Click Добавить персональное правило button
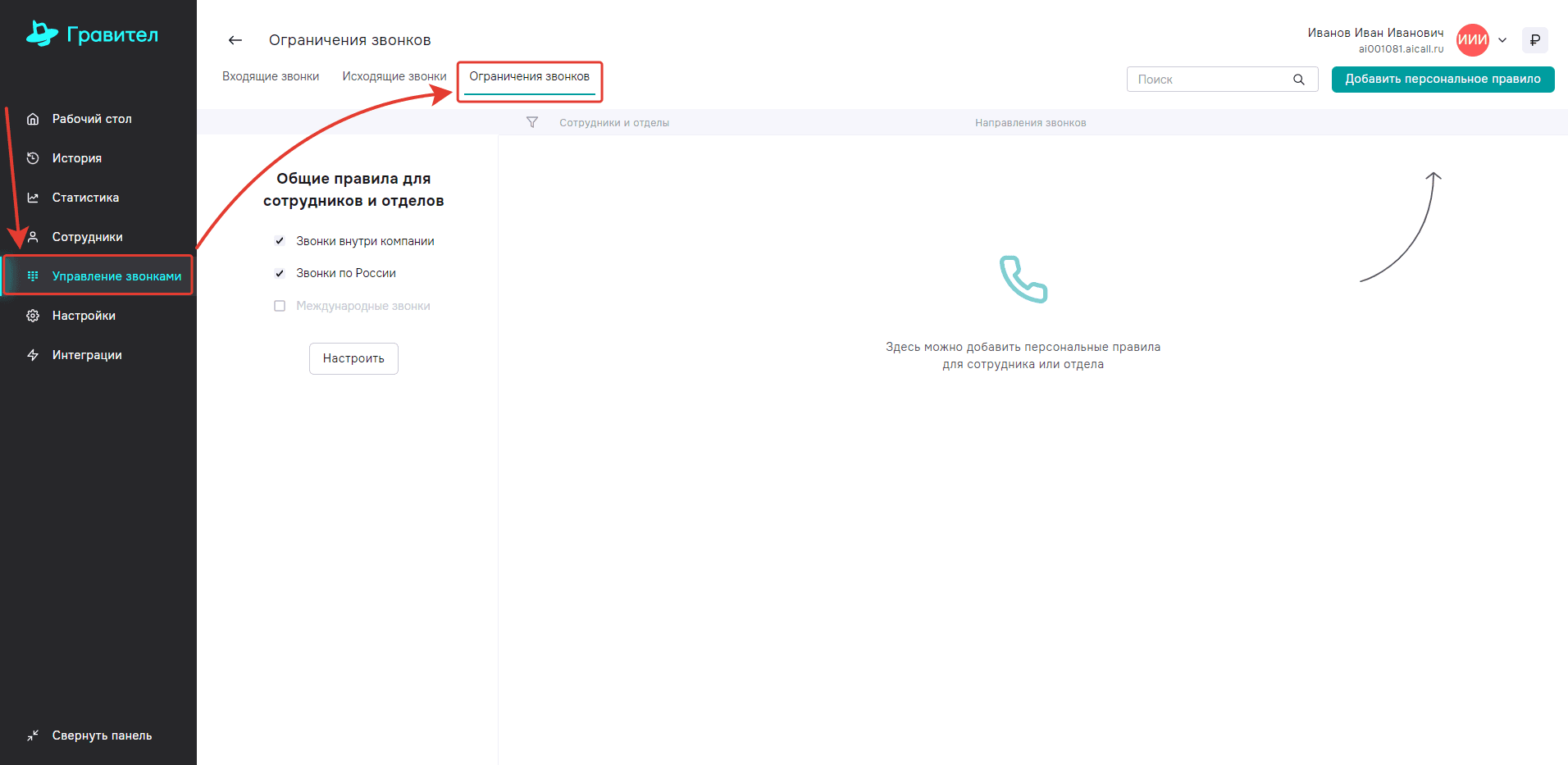1568x765 pixels. [1443, 80]
